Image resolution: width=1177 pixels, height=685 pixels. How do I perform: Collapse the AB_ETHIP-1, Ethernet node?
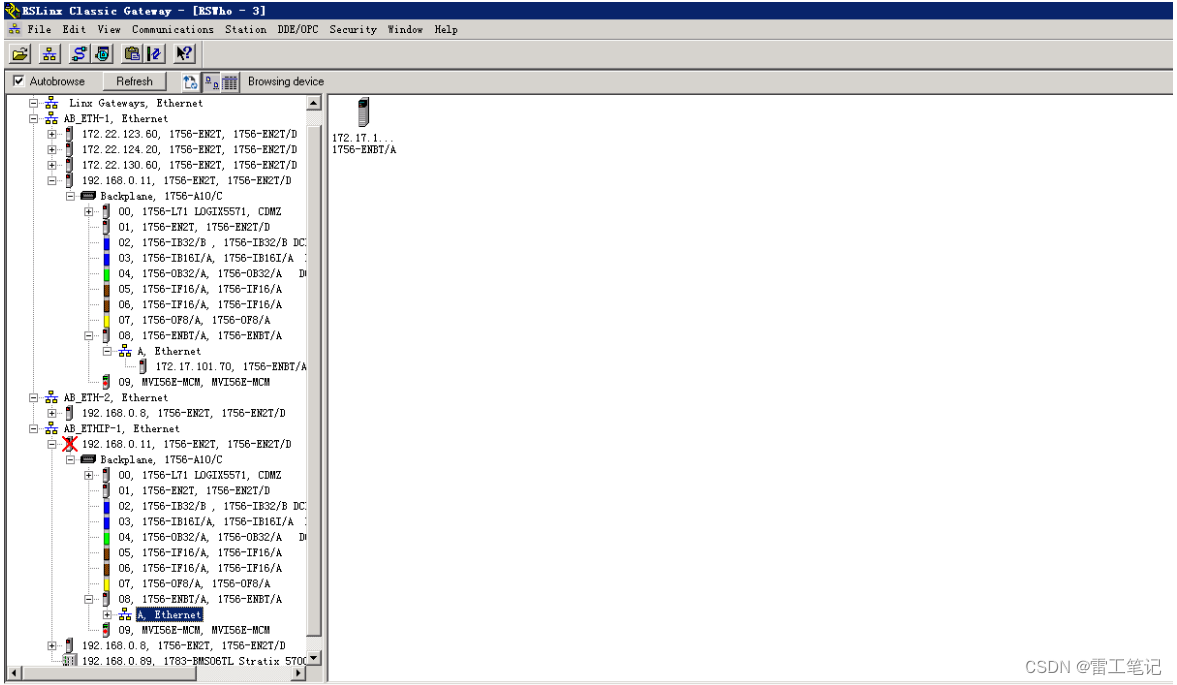(33, 428)
